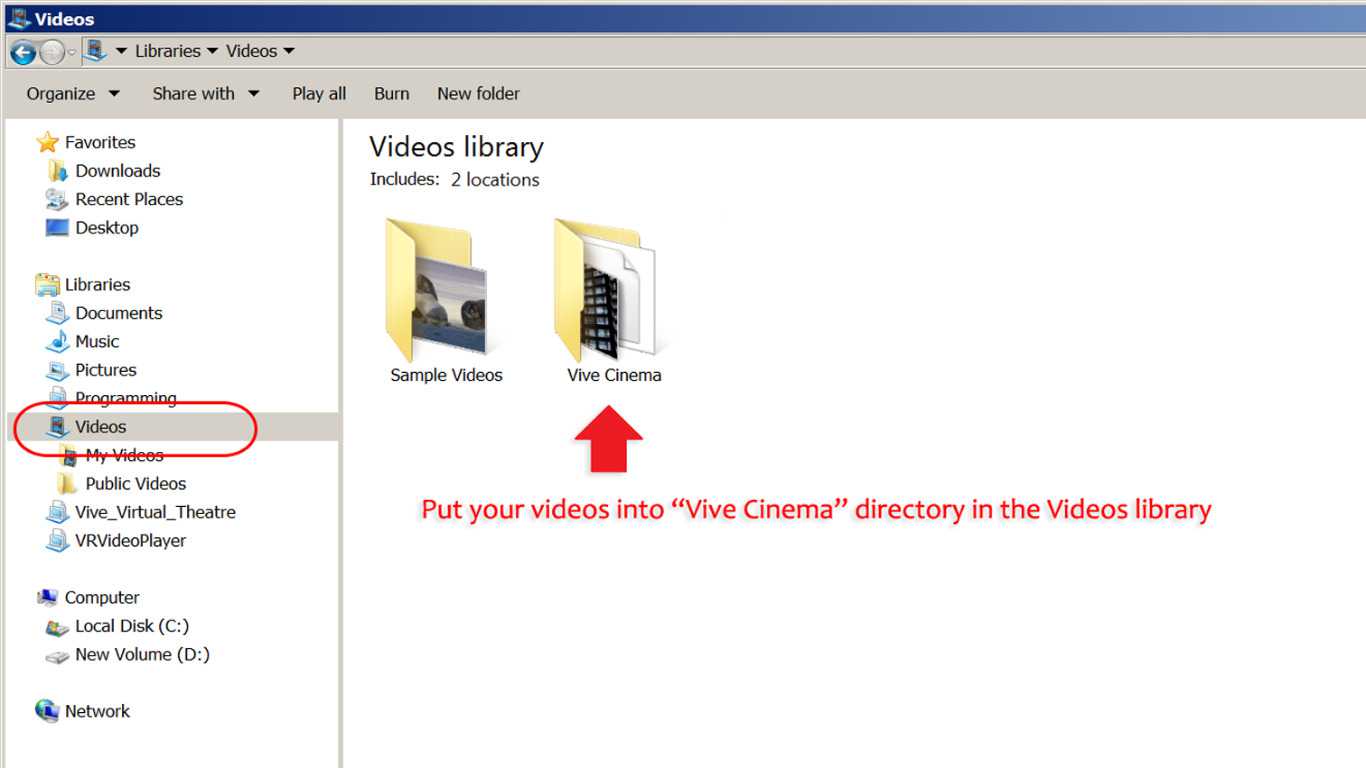The width and height of the screenshot is (1366, 768).
Task: Click the Videos window title bar icon
Action: [18, 18]
